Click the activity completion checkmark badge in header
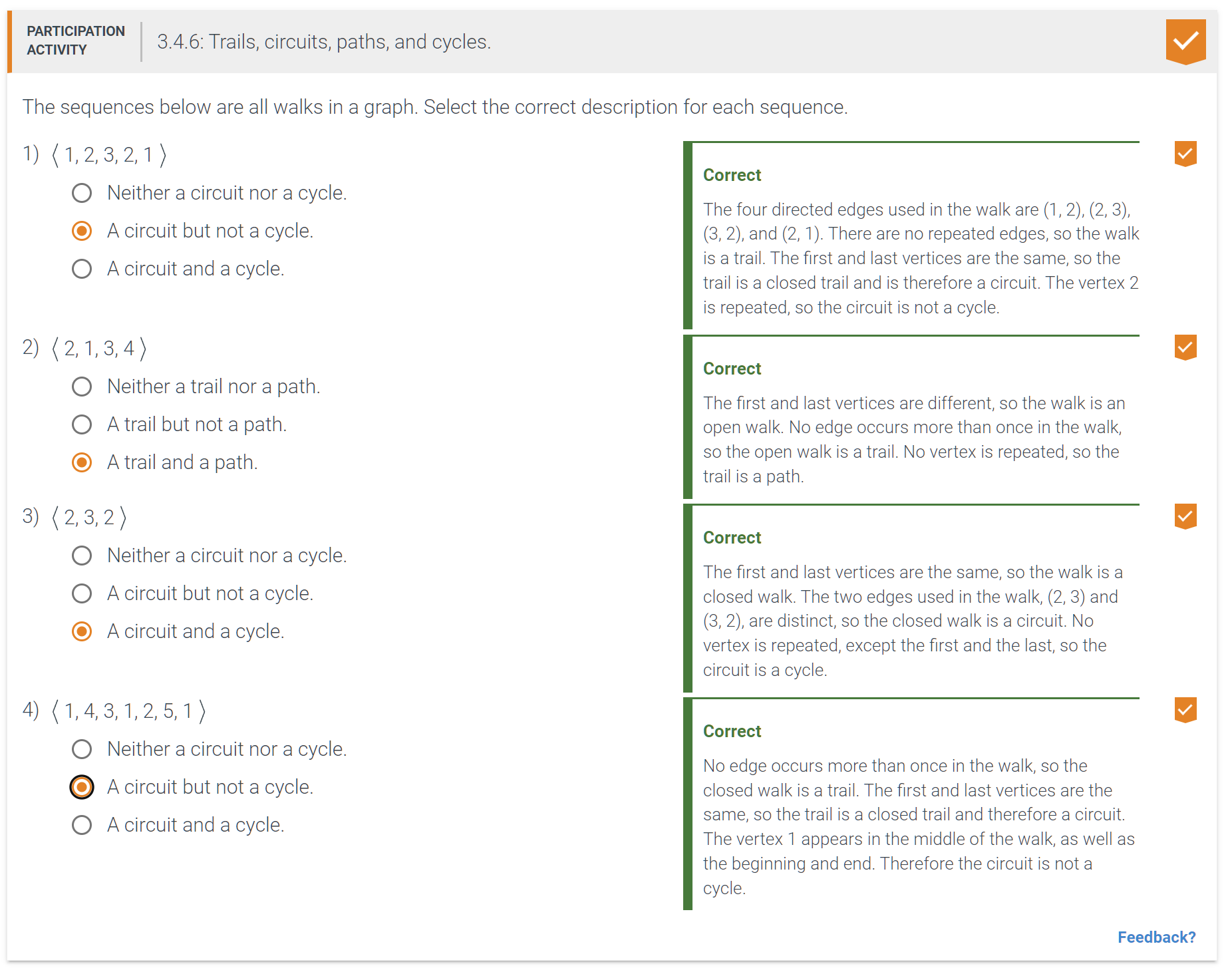The height and width of the screenshot is (980, 1232). pyautogui.click(x=1185, y=41)
